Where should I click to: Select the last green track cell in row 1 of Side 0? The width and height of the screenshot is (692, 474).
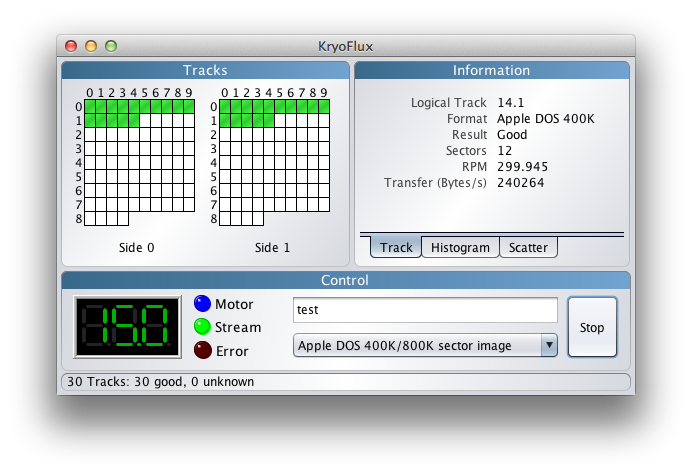[134, 120]
